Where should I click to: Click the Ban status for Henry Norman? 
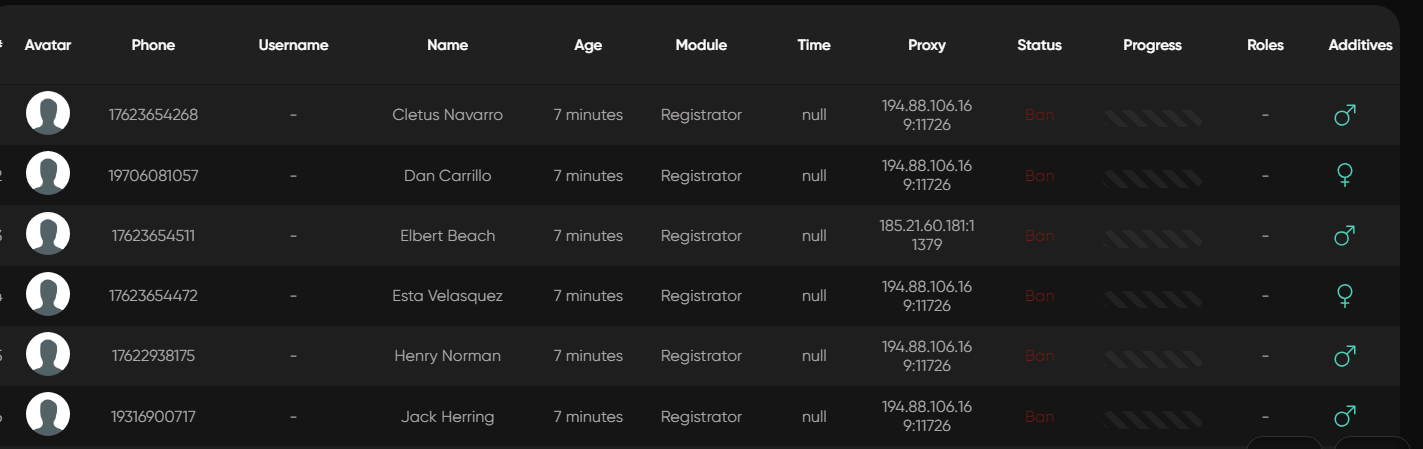pos(1039,356)
